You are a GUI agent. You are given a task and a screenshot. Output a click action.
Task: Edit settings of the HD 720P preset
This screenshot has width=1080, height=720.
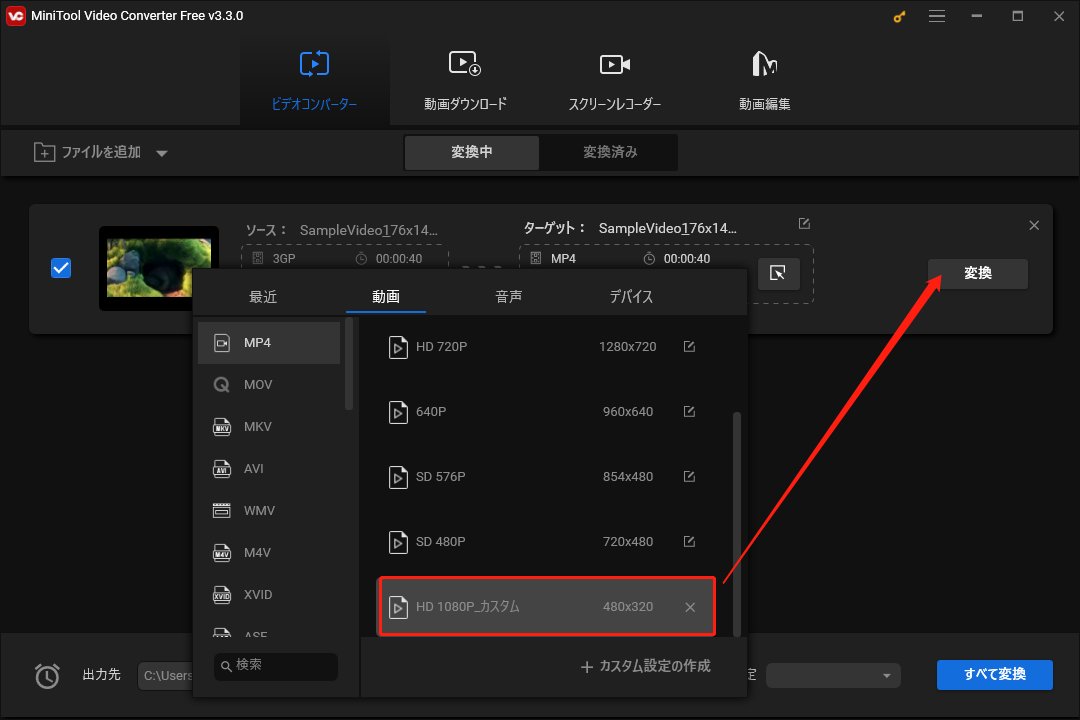[689, 347]
